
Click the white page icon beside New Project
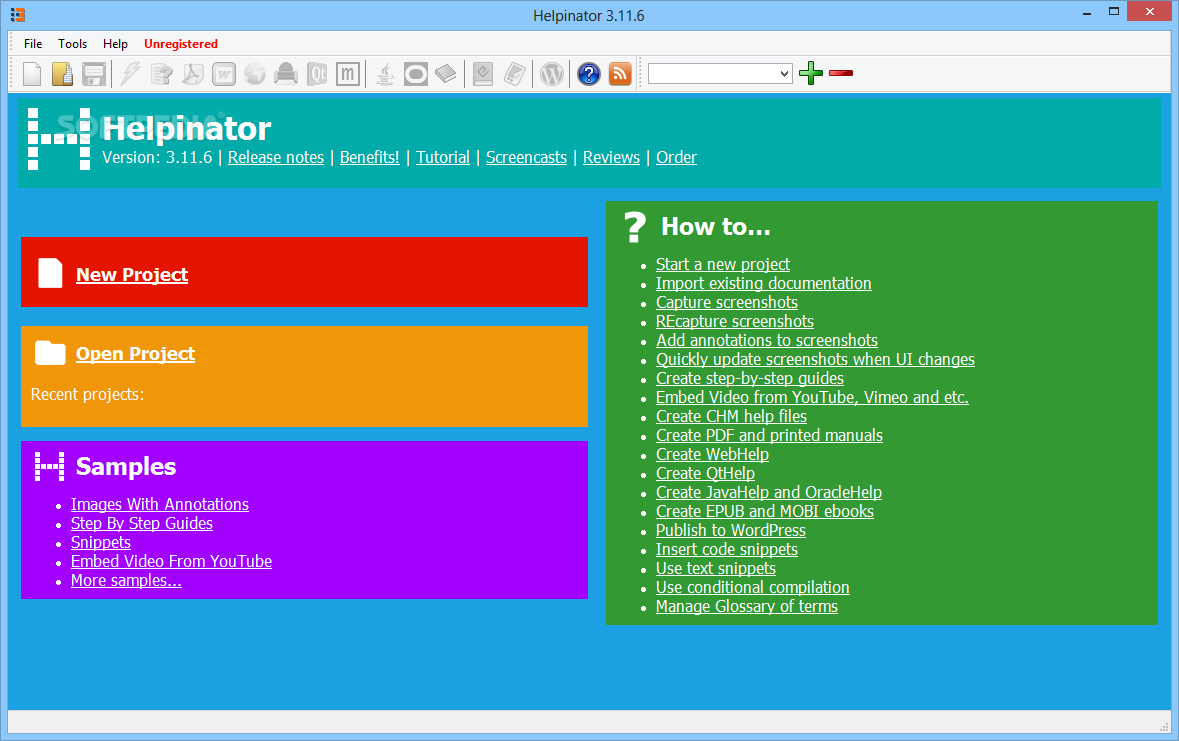coord(50,273)
